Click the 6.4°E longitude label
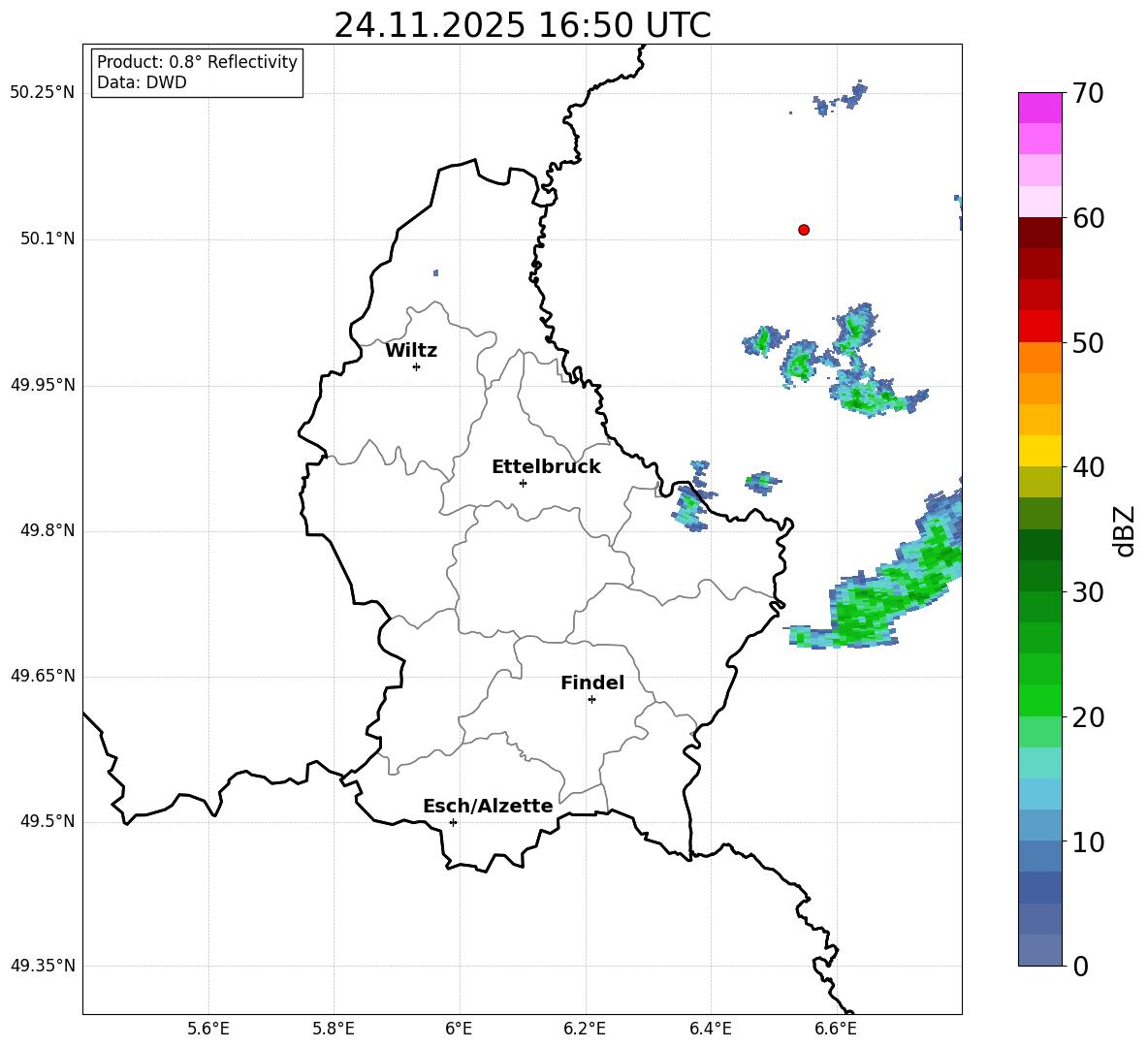1148x1048 pixels. coord(710,1029)
